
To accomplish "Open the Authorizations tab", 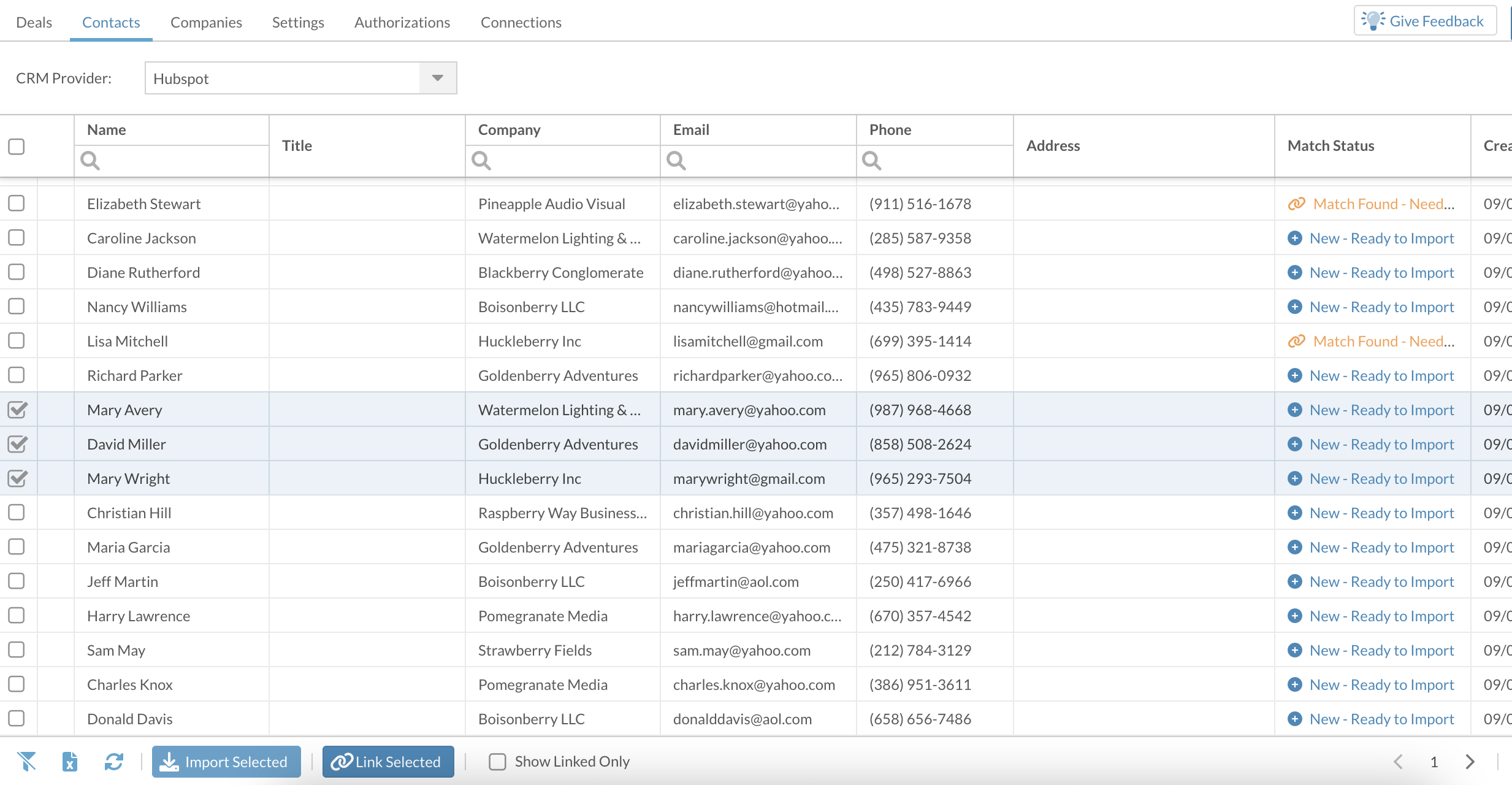I will pyautogui.click(x=402, y=22).
